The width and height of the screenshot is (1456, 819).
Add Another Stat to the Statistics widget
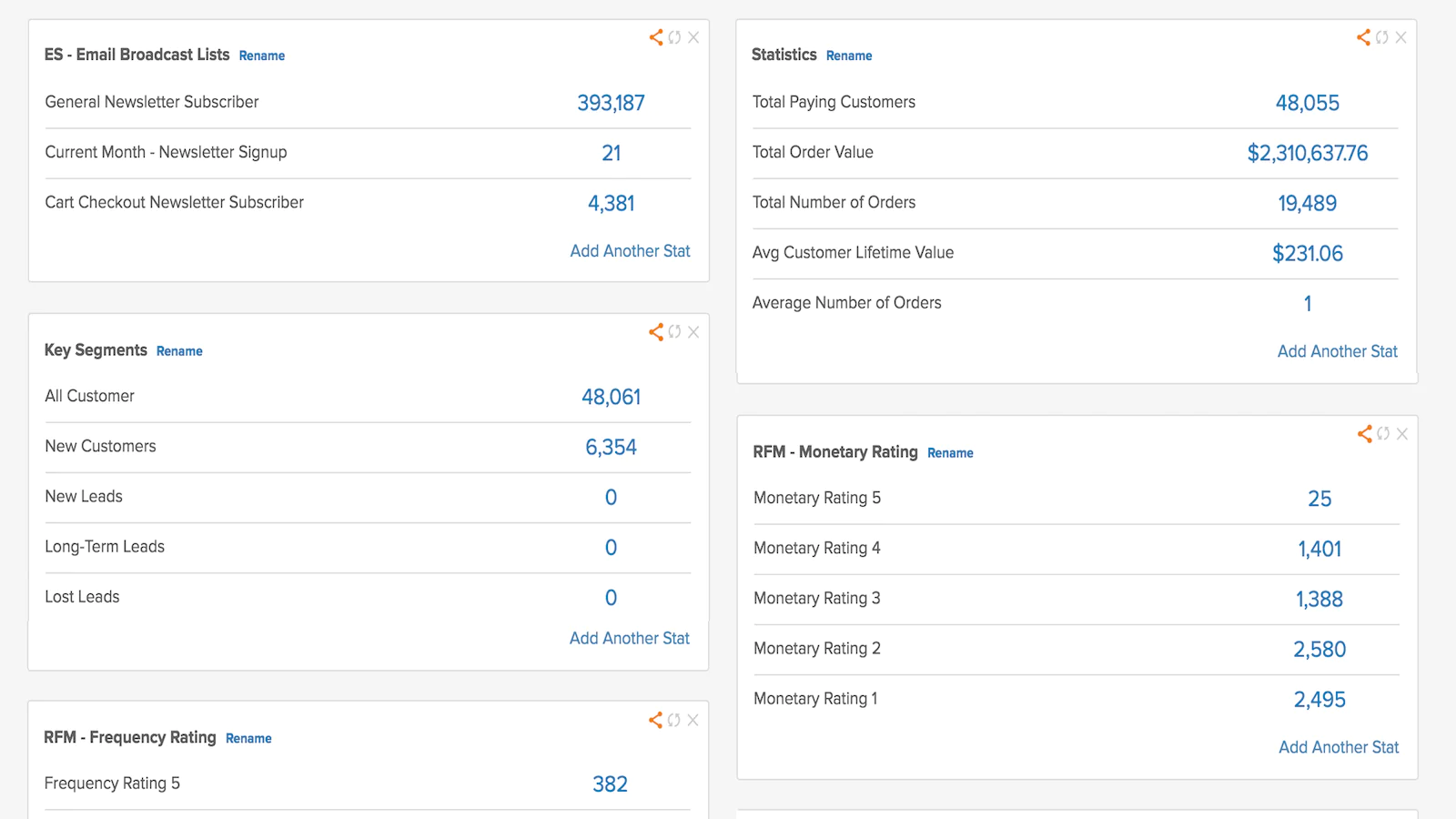coord(1337,351)
